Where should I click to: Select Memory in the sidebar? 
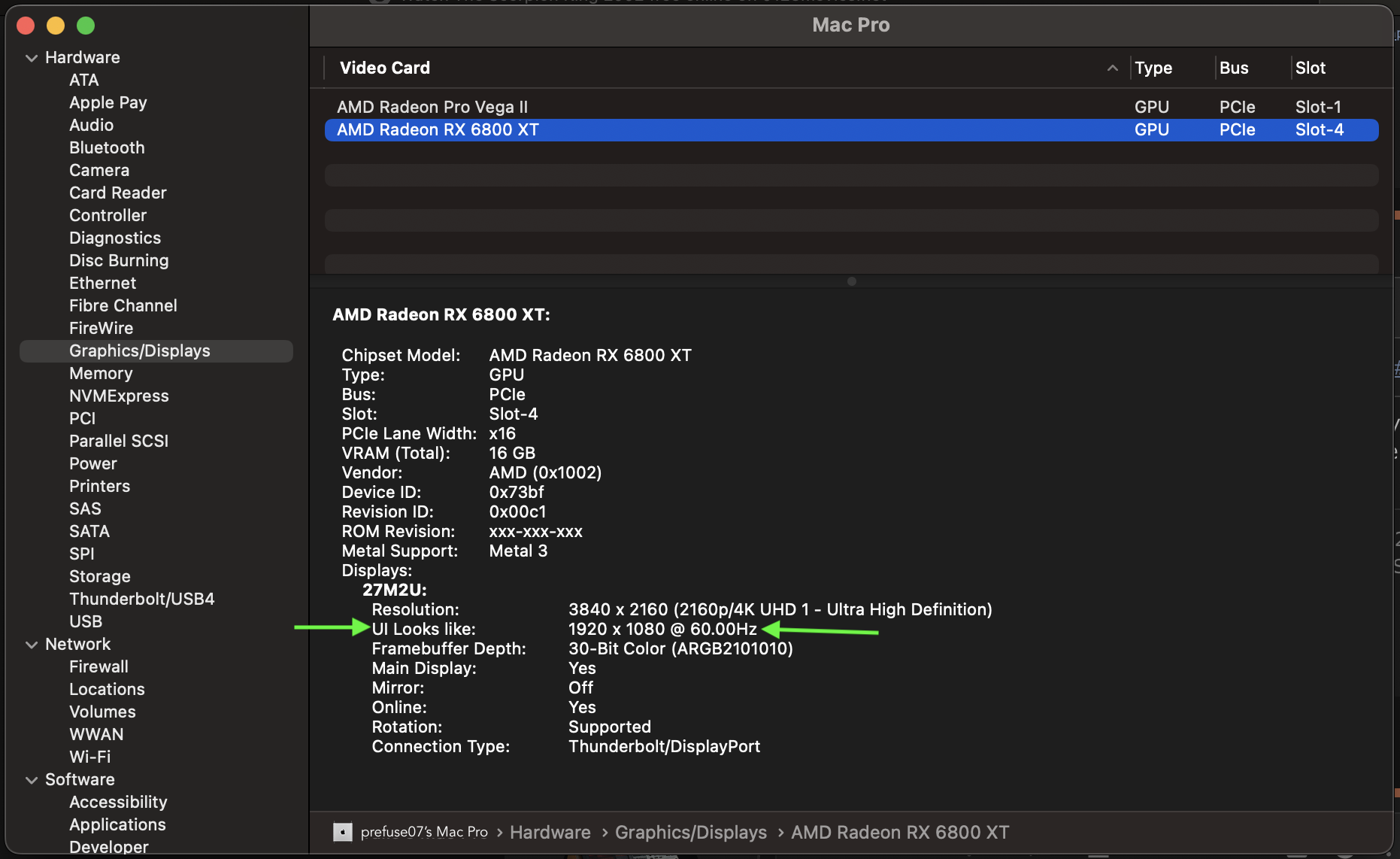101,373
